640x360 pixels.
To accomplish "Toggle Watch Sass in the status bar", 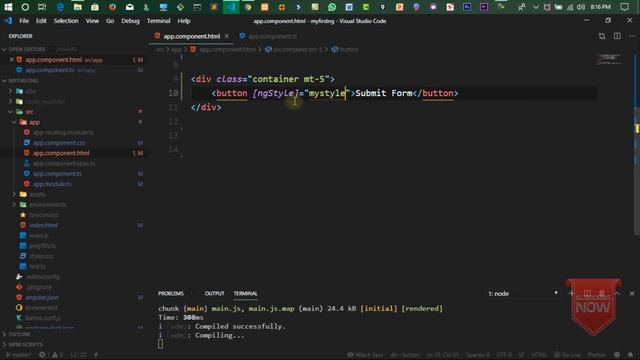I will click(x=365, y=355).
